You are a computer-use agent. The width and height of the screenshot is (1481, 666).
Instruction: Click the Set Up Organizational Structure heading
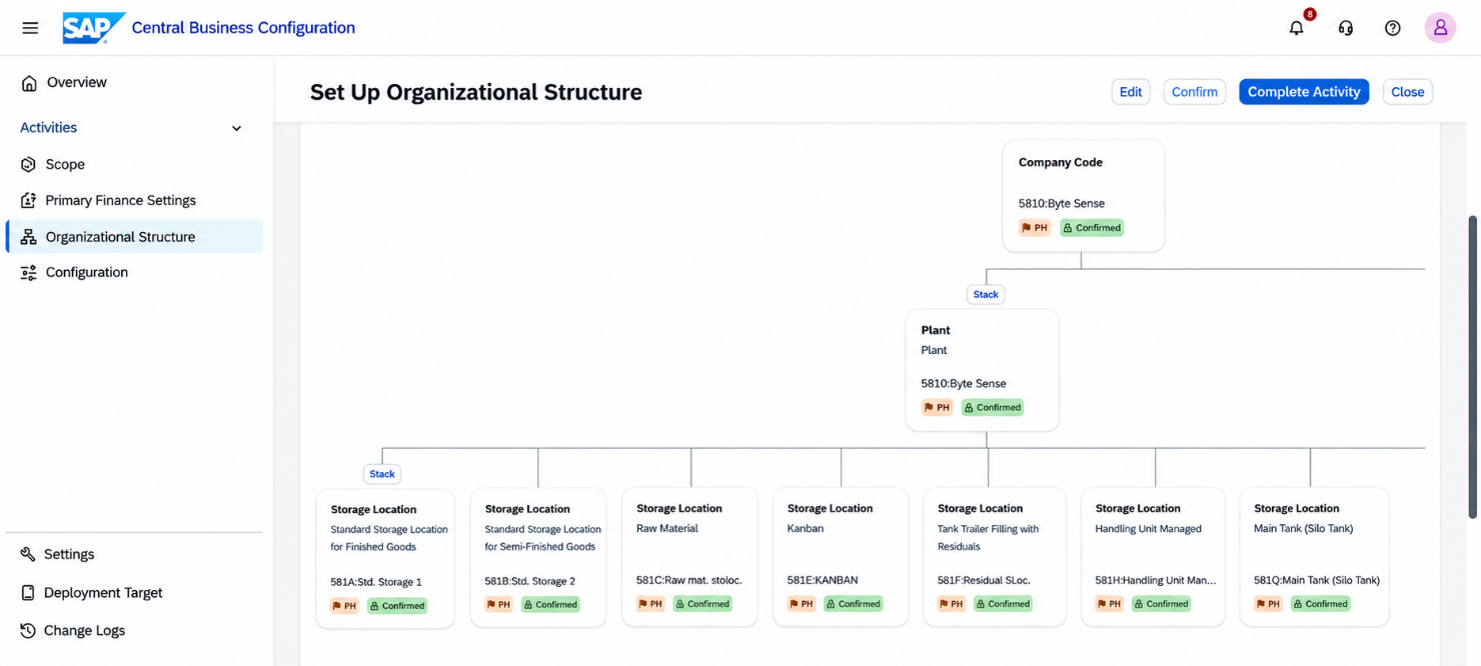coord(476,92)
